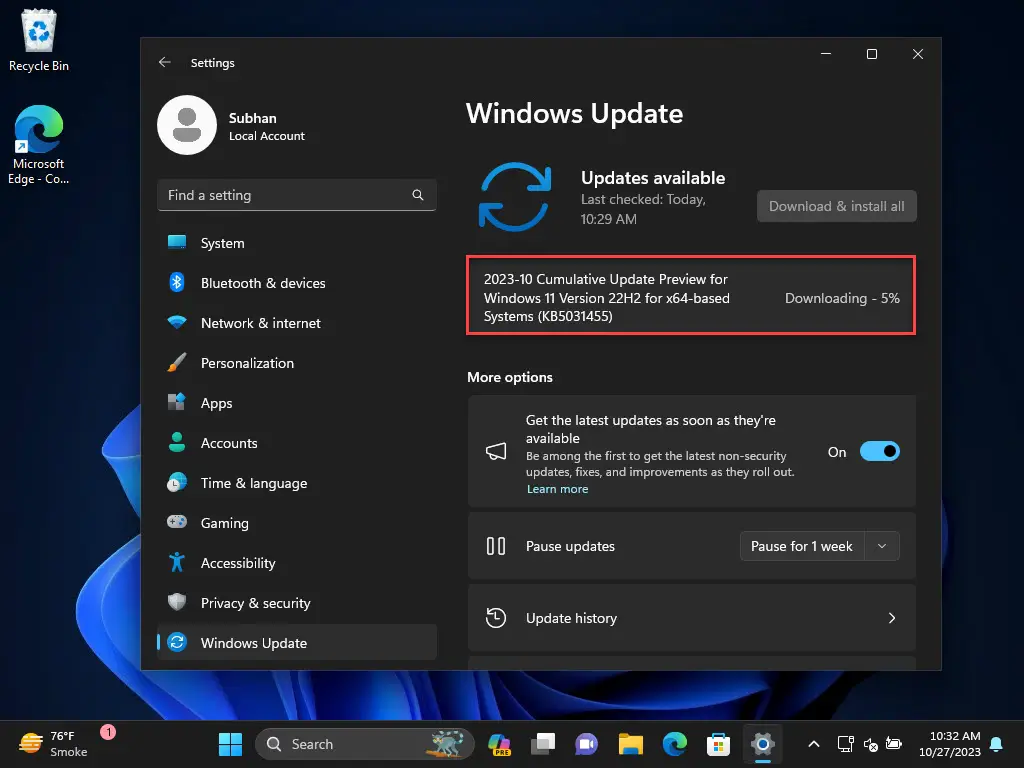Click the Accessibility figure icon
Screen dimensions: 1024x768
pos(177,562)
